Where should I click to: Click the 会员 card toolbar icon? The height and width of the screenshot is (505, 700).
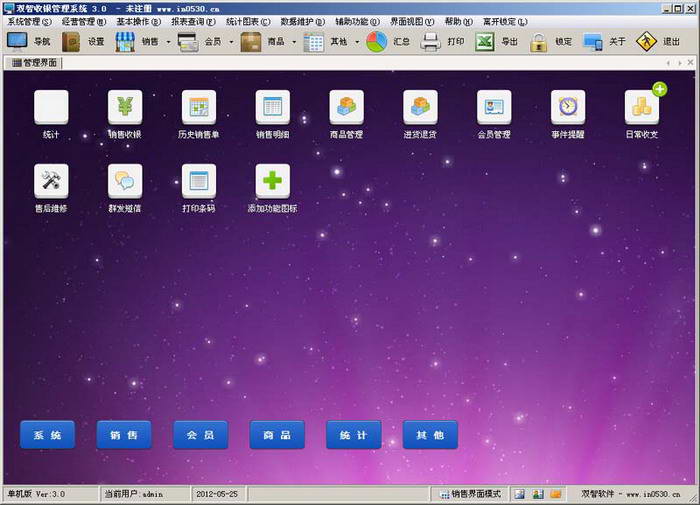click(x=188, y=42)
